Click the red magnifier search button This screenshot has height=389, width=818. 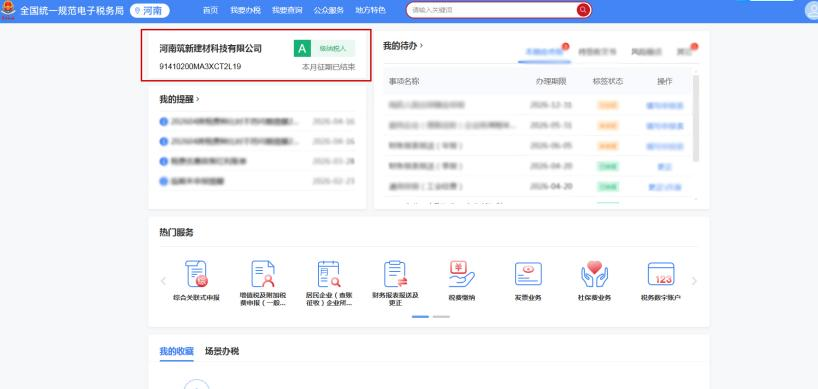[x=583, y=10]
